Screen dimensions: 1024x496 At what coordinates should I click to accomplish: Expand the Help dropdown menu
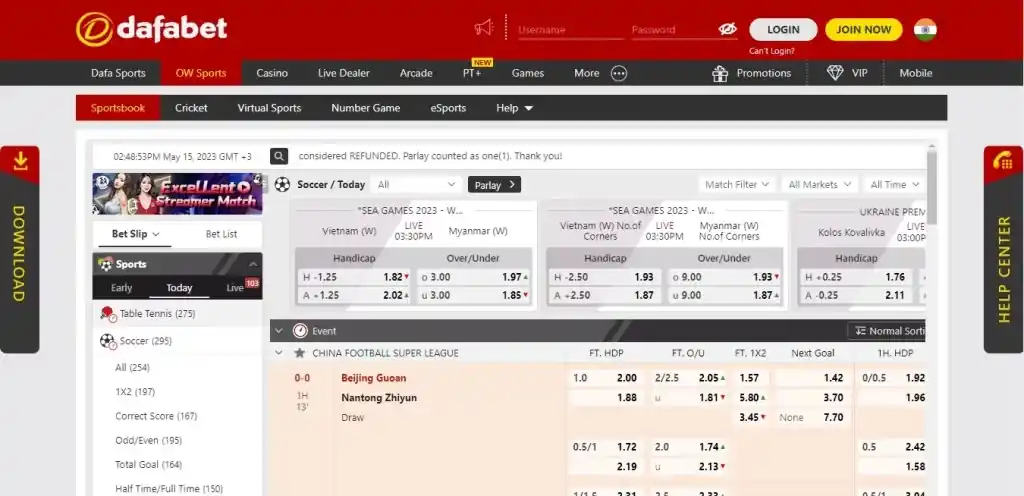point(515,108)
